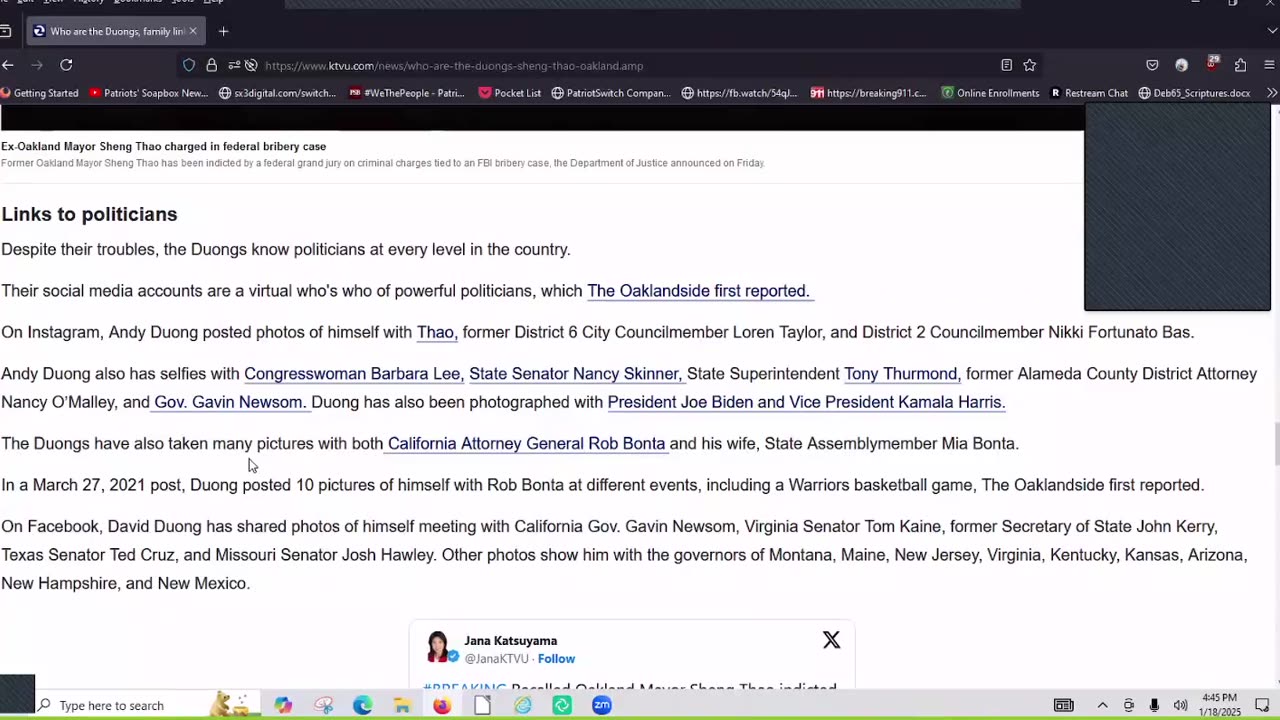1280x720 pixels.
Task: Open the Online Enrollments bookmark
Action: point(989,93)
